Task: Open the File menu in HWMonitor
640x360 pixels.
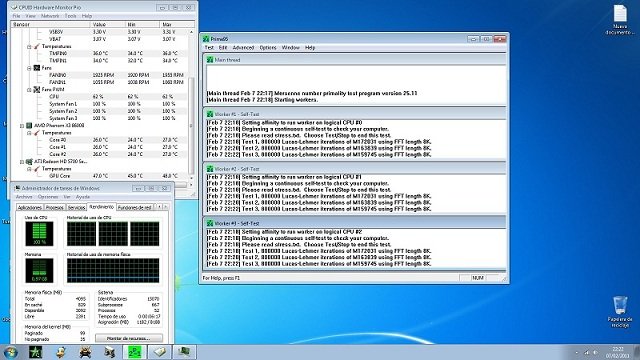Action: [x=16, y=16]
